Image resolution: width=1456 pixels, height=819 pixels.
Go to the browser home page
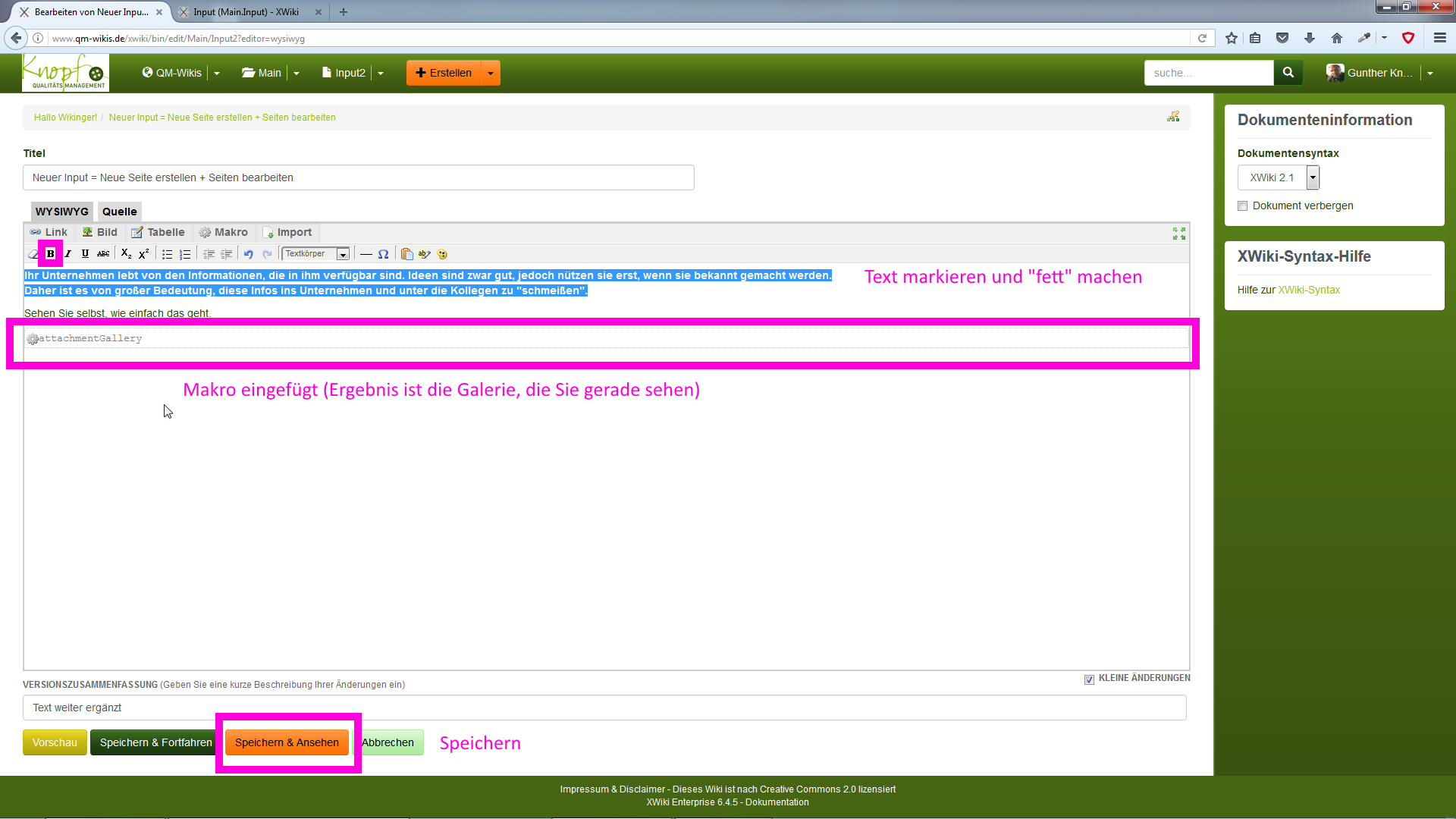[x=1337, y=38]
